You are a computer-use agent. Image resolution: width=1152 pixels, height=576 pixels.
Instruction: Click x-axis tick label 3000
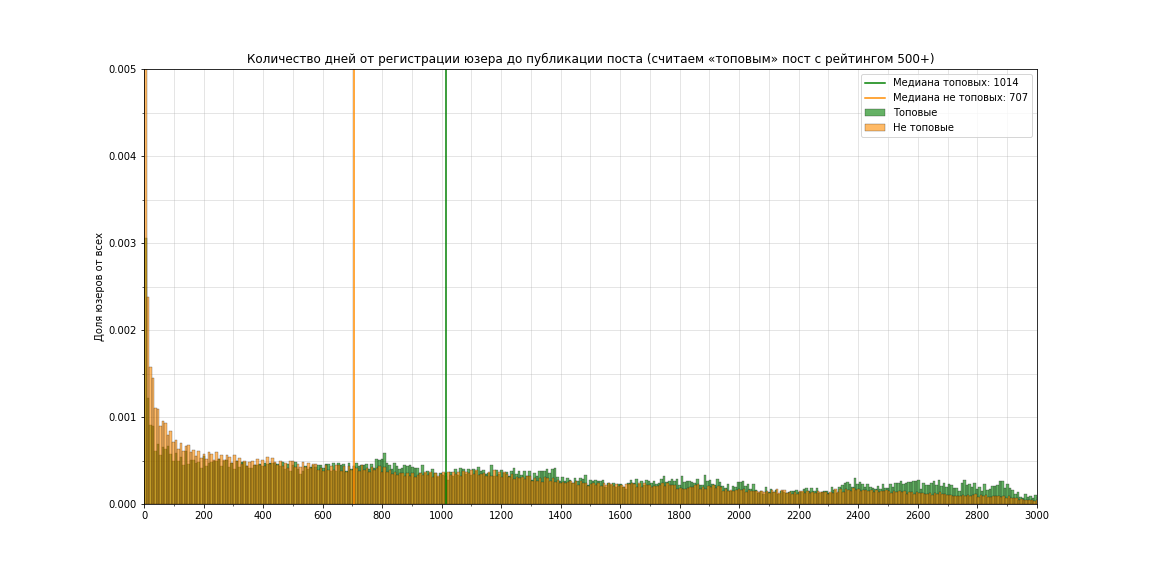click(1037, 516)
